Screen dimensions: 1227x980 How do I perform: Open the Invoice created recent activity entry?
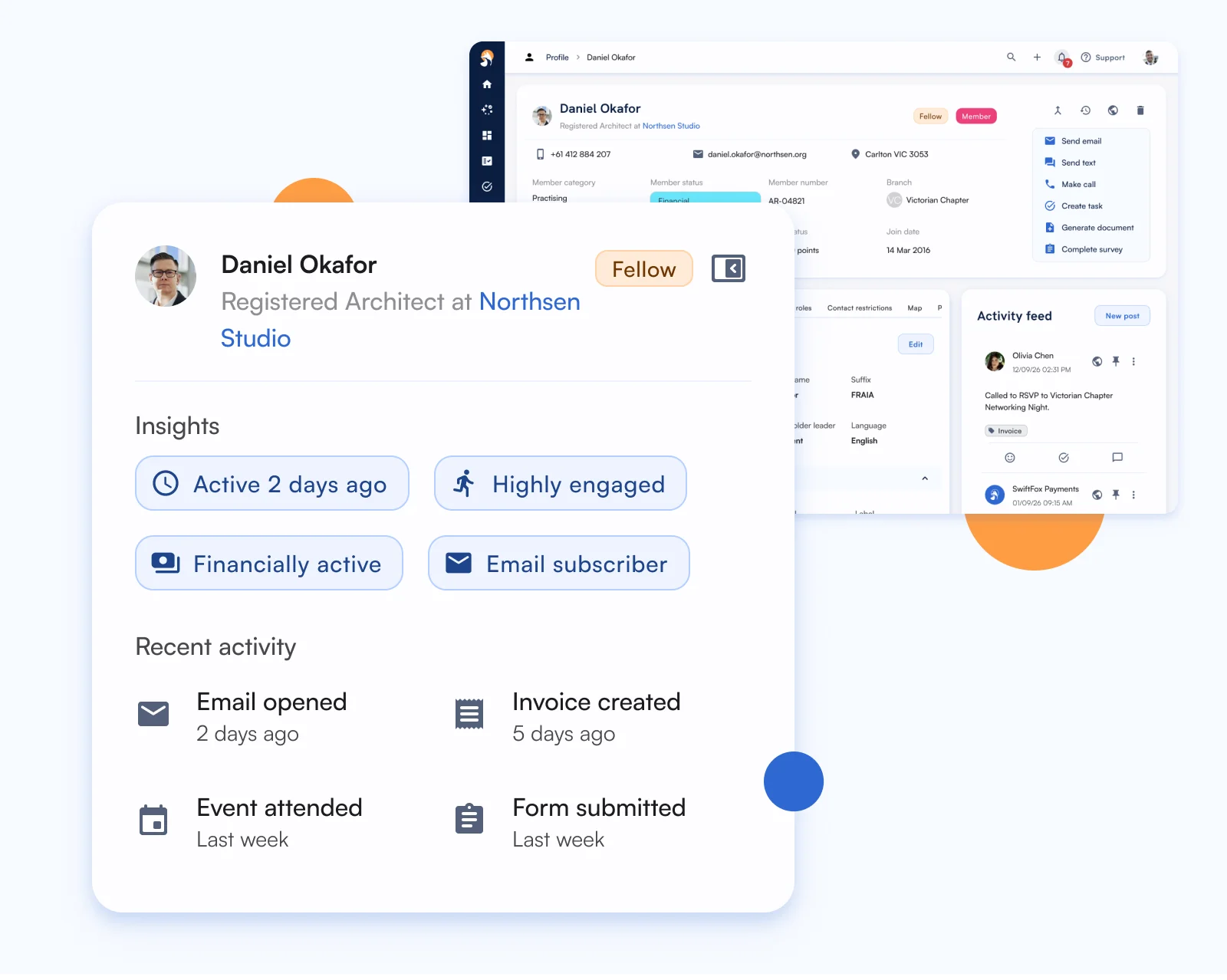pyautogui.click(x=567, y=717)
